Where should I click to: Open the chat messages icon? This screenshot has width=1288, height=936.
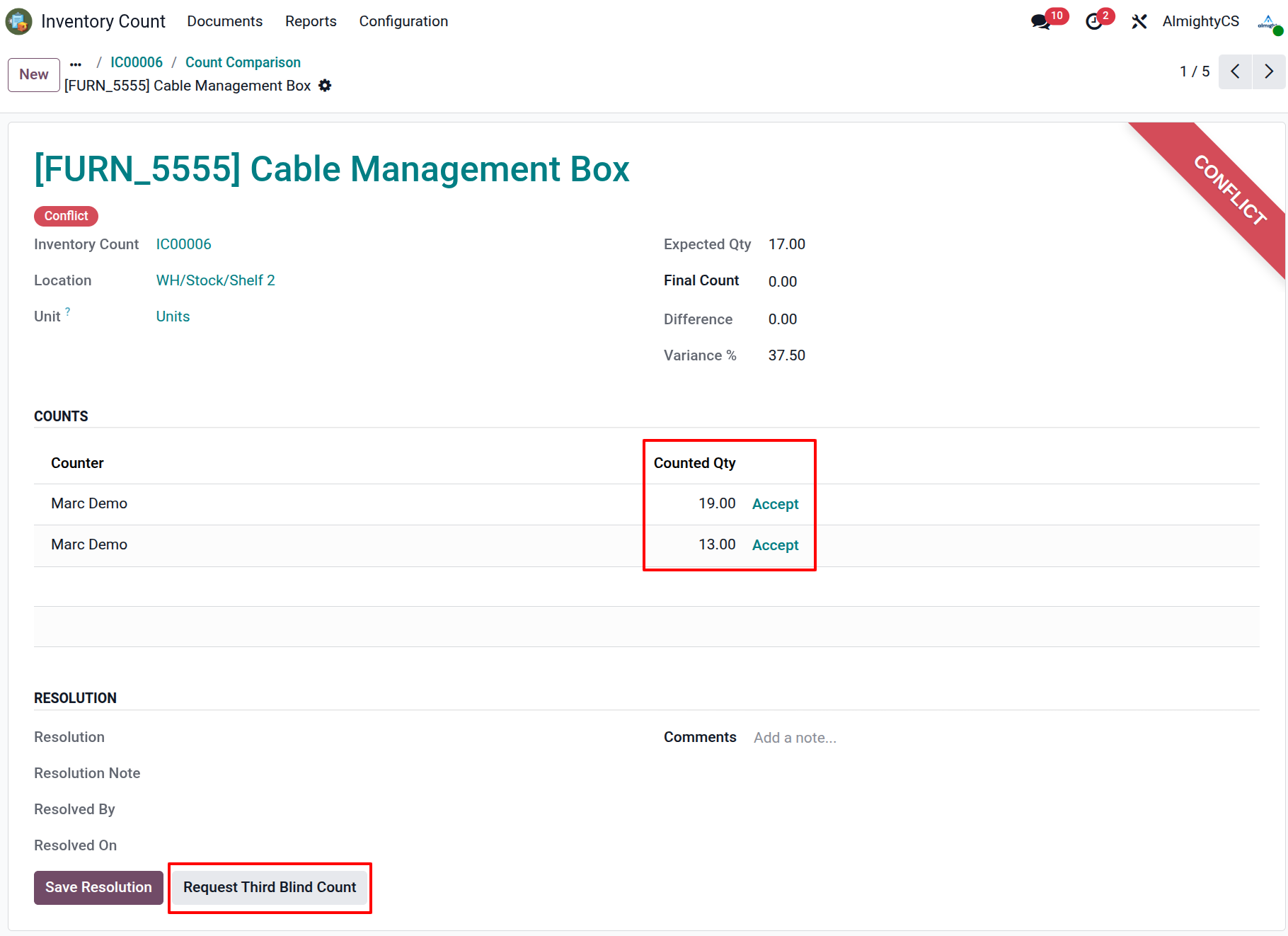(1040, 22)
